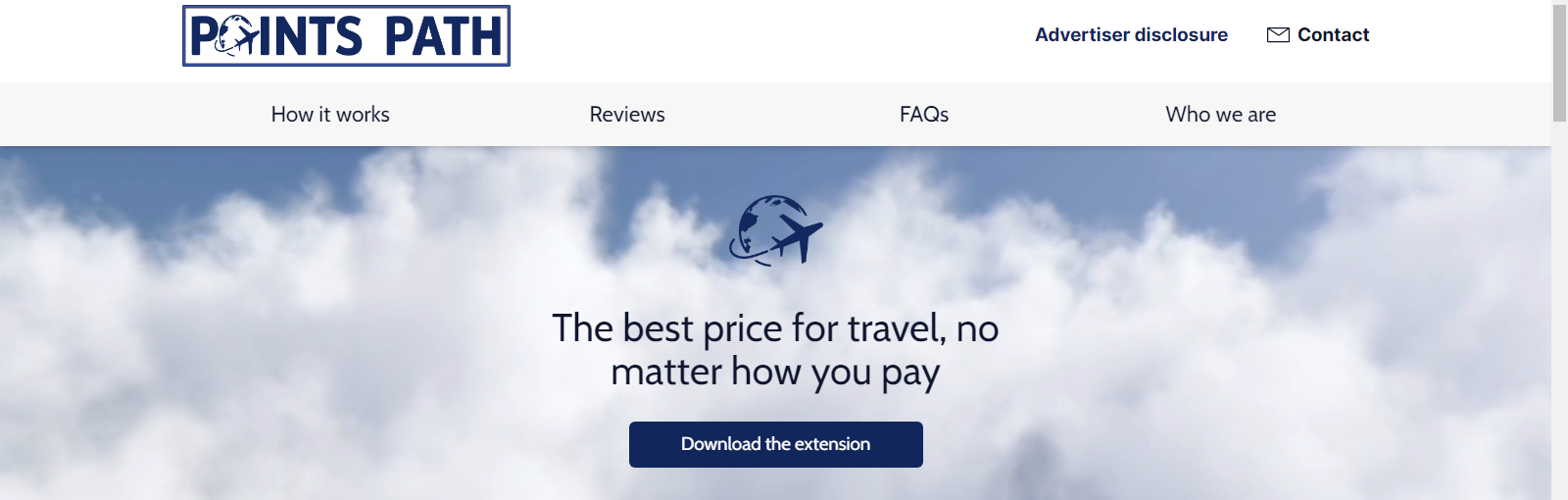Click the headline line "matter how you pay"

[x=775, y=373]
